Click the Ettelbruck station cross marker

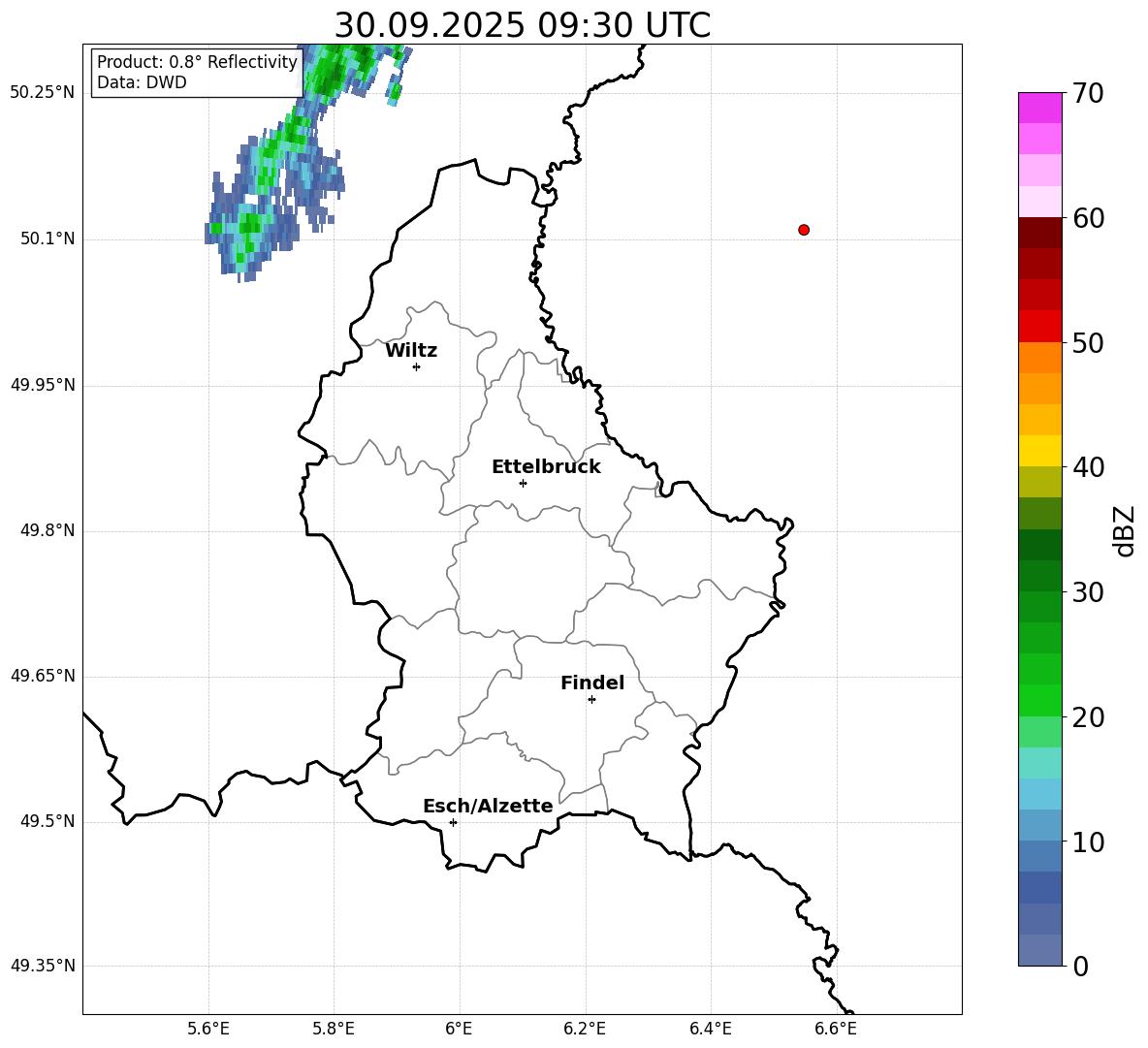523,483
